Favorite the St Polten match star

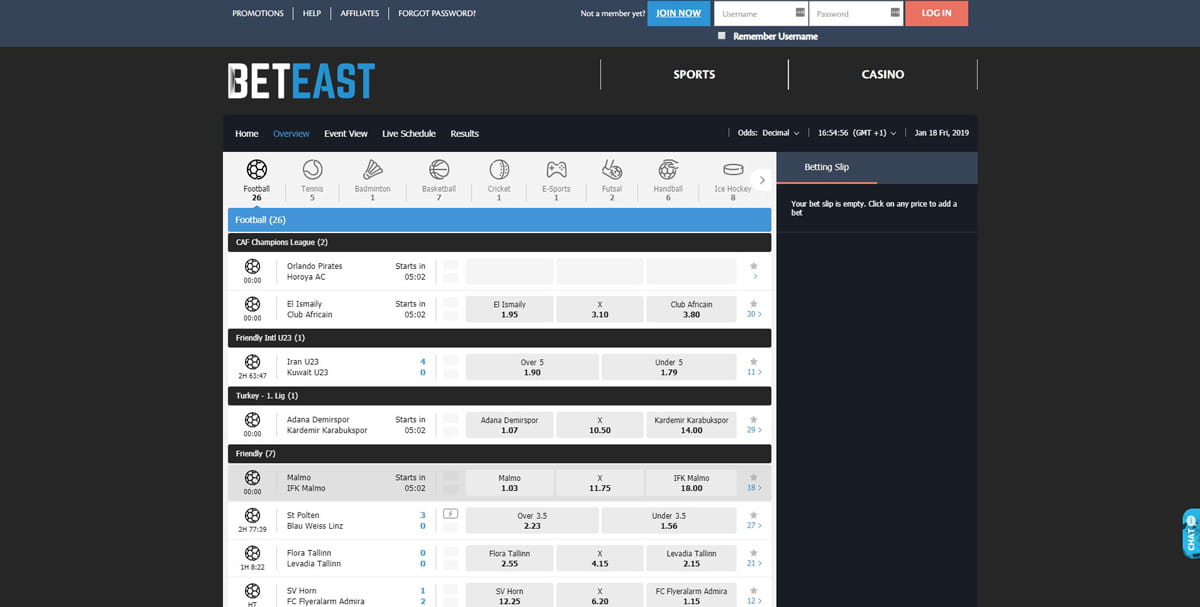click(x=754, y=515)
